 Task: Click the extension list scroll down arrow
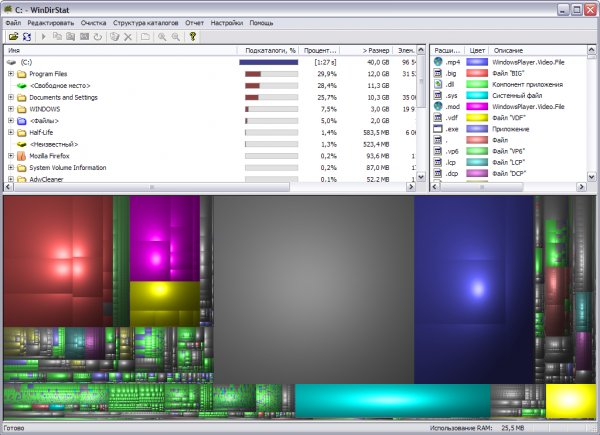pyautogui.click(x=591, y=177)
